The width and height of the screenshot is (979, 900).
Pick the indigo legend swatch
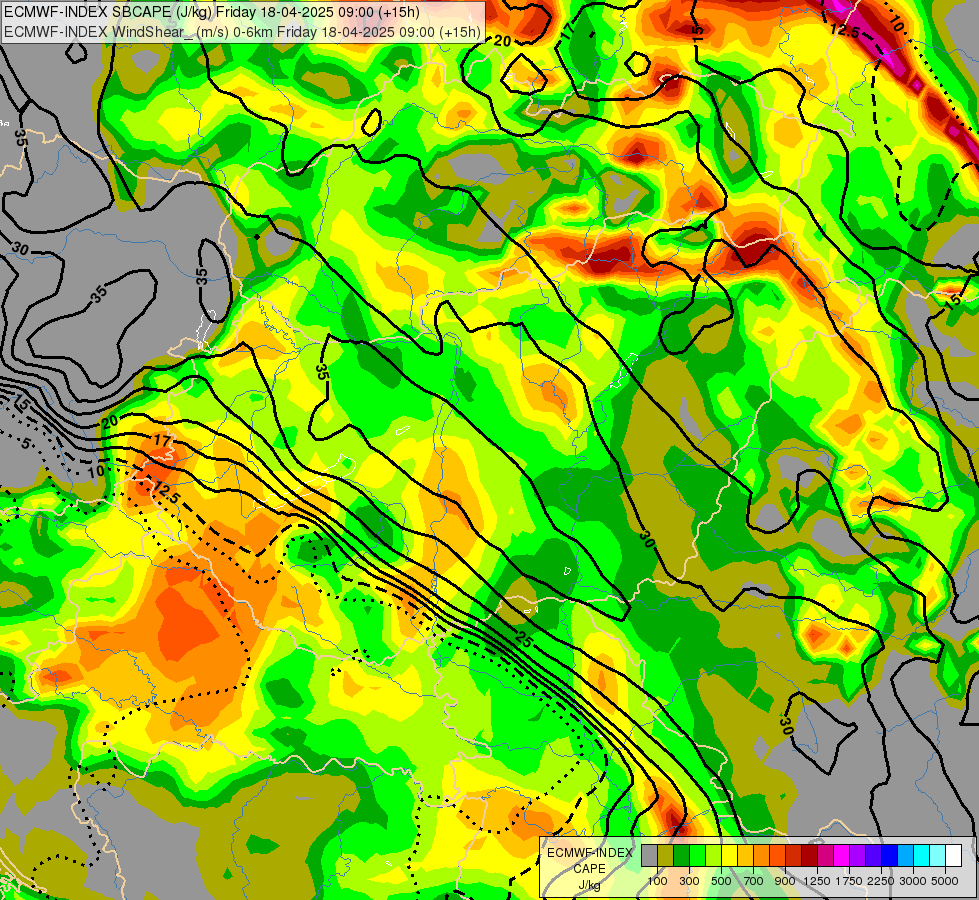click(x=873, y=855)
